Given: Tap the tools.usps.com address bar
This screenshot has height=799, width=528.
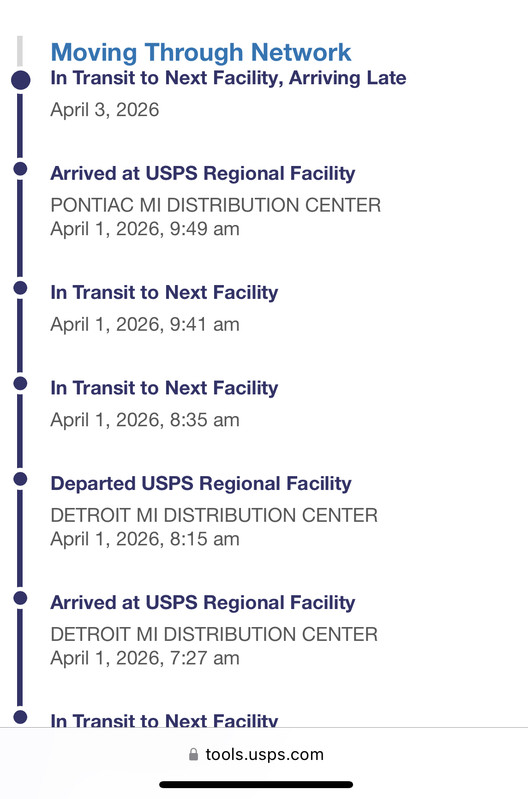Looking at the screenshot, I should click(256, 754).
